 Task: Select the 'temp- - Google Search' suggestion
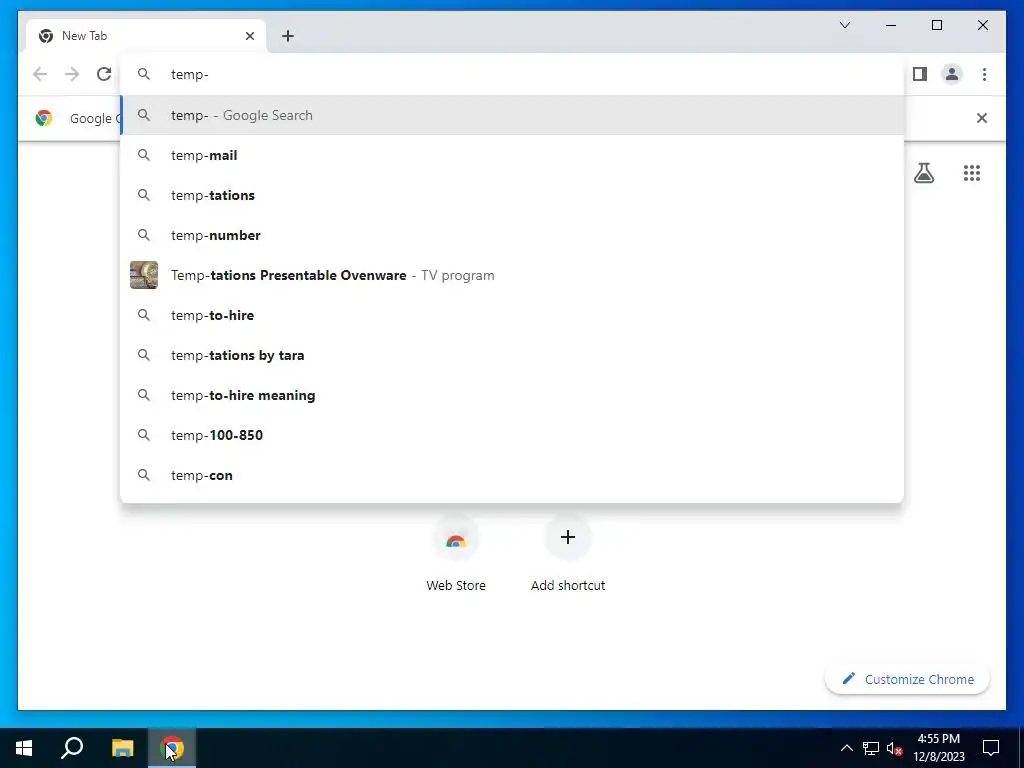tap(512, 115)
